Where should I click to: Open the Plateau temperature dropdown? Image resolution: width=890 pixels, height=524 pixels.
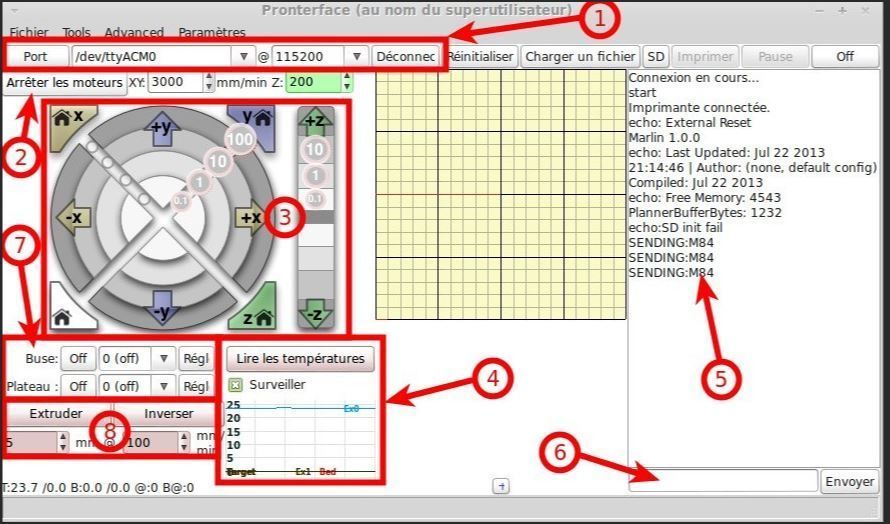tap(163, 386)
